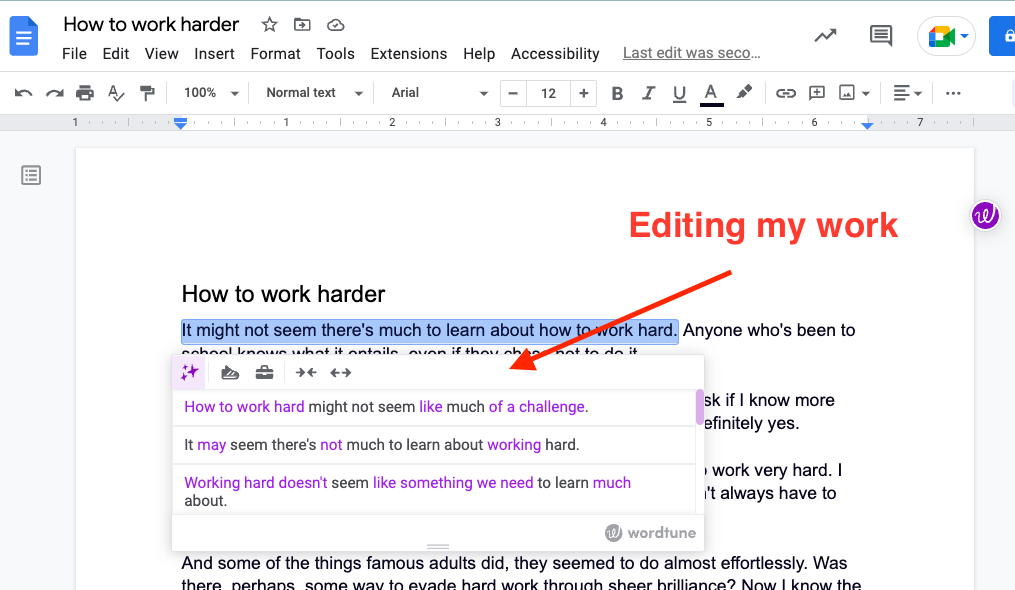Open comment history via comments icon
The width and height of the screenshot is (1015, 590).
click(880, 35)
